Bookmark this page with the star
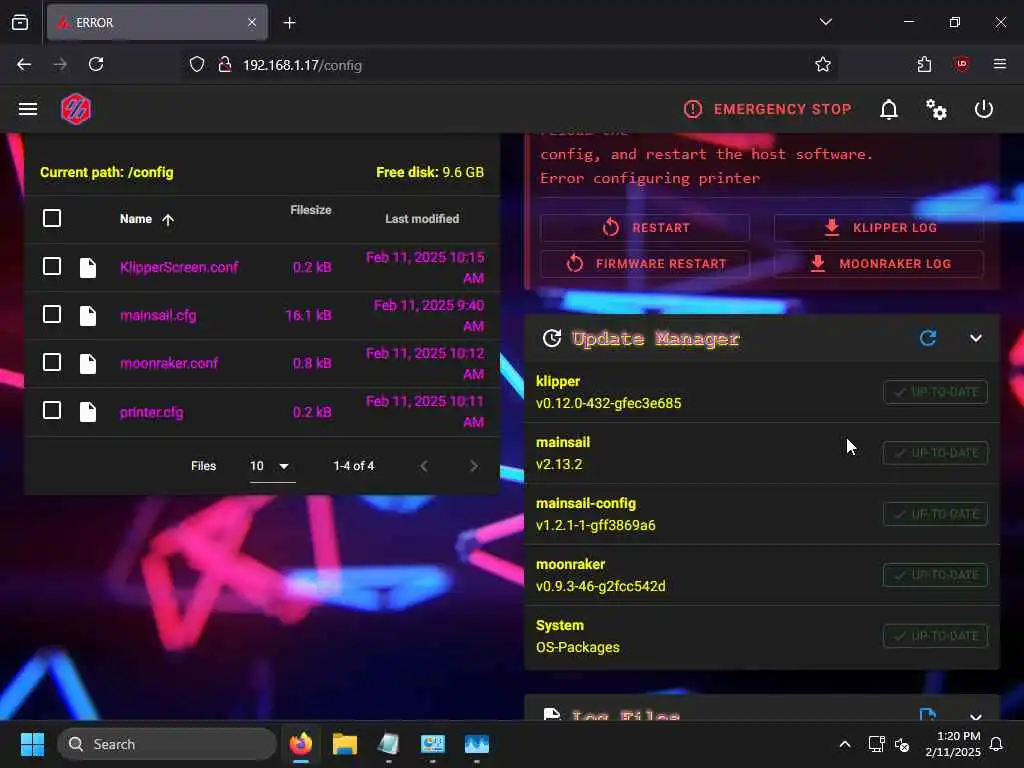This screenshot has width=1024, height=768. pos(823,64)
